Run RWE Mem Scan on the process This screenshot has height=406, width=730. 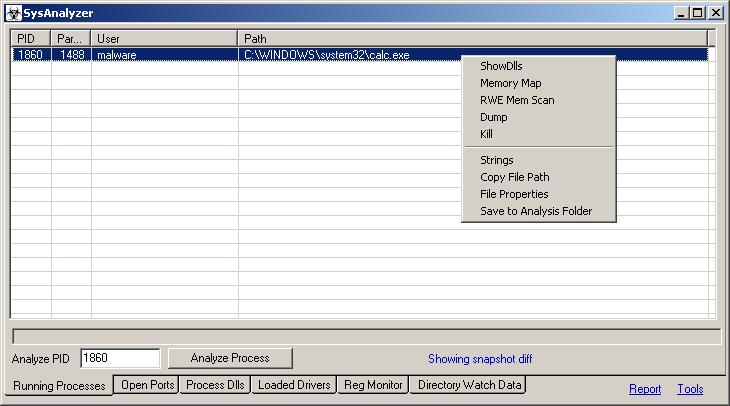(517, 100)
